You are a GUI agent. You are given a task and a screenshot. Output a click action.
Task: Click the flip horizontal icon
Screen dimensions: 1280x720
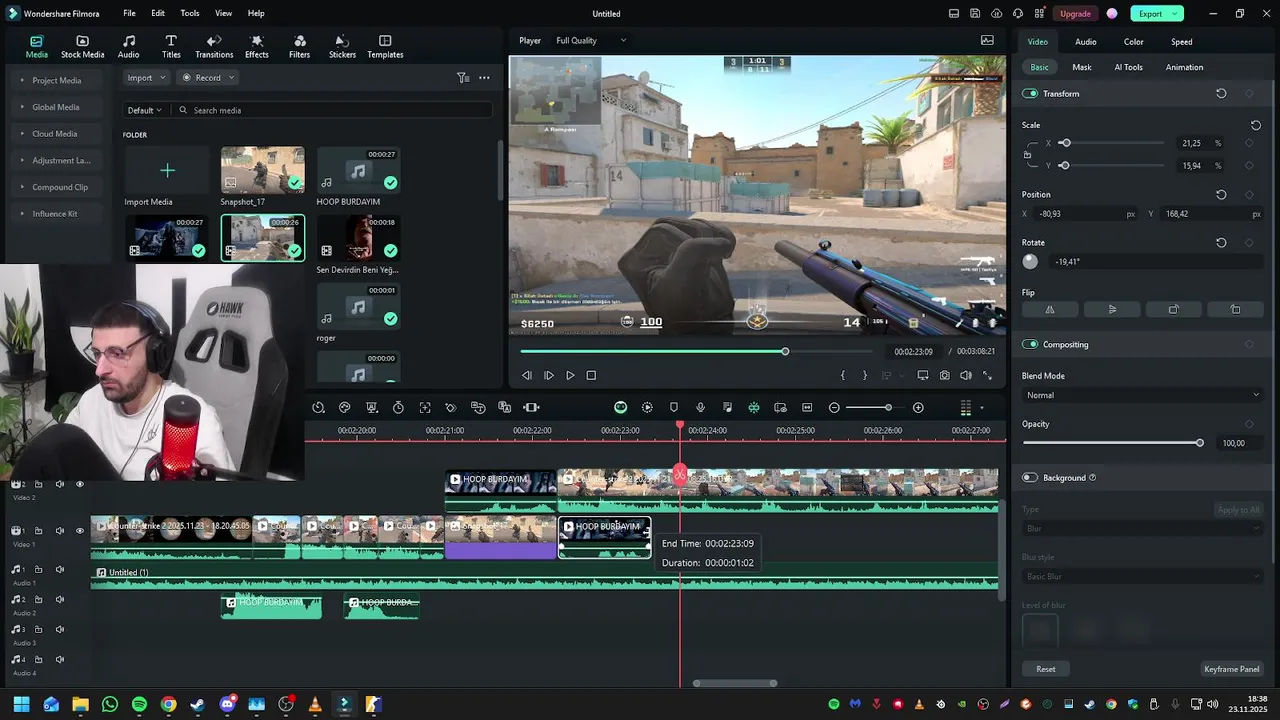click(1050, 309)
